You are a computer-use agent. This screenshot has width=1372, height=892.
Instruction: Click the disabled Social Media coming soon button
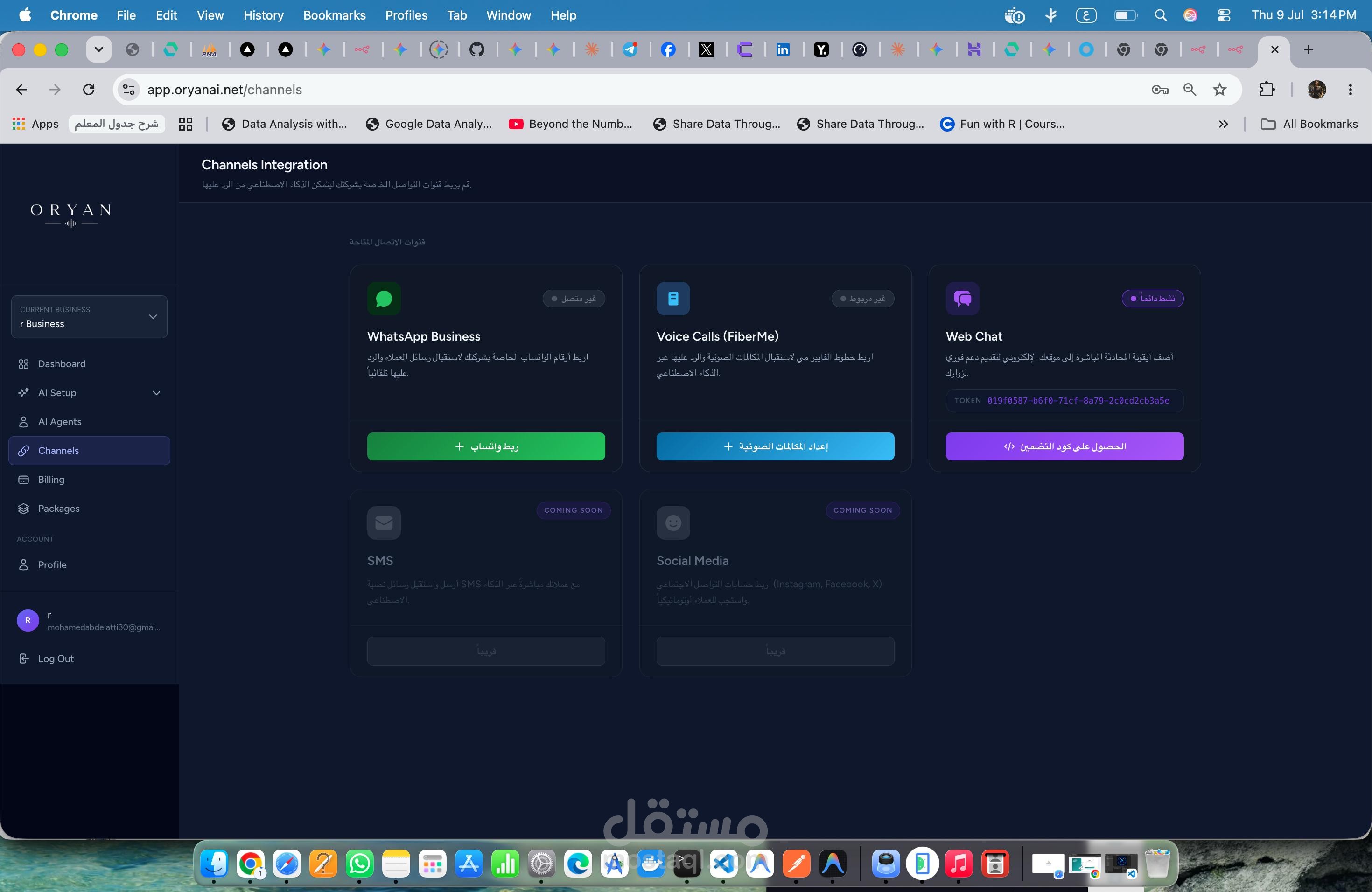click(775, 651)
